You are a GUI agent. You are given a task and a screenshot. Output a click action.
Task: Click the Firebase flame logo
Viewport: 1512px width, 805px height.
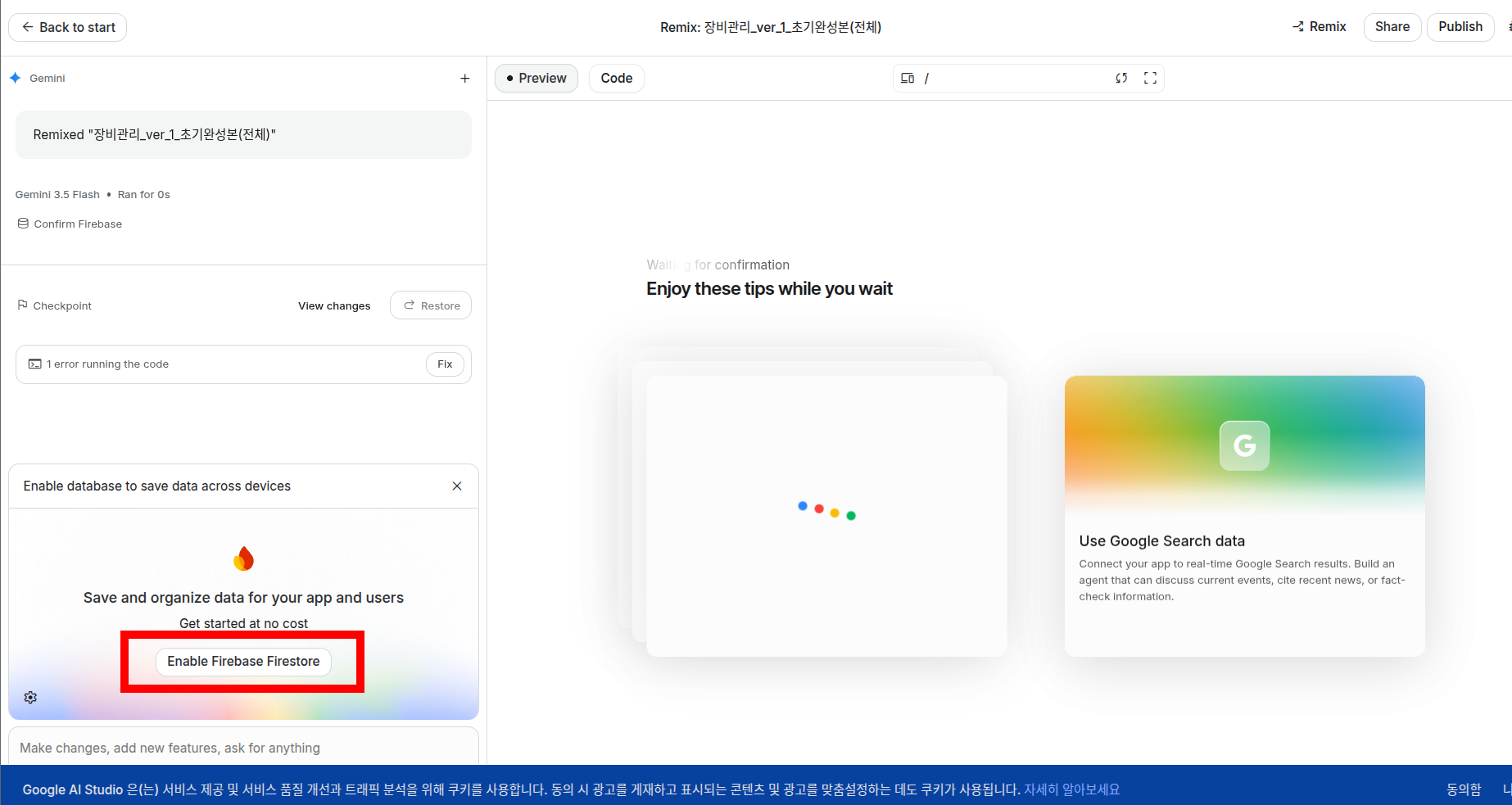[243, 559]
